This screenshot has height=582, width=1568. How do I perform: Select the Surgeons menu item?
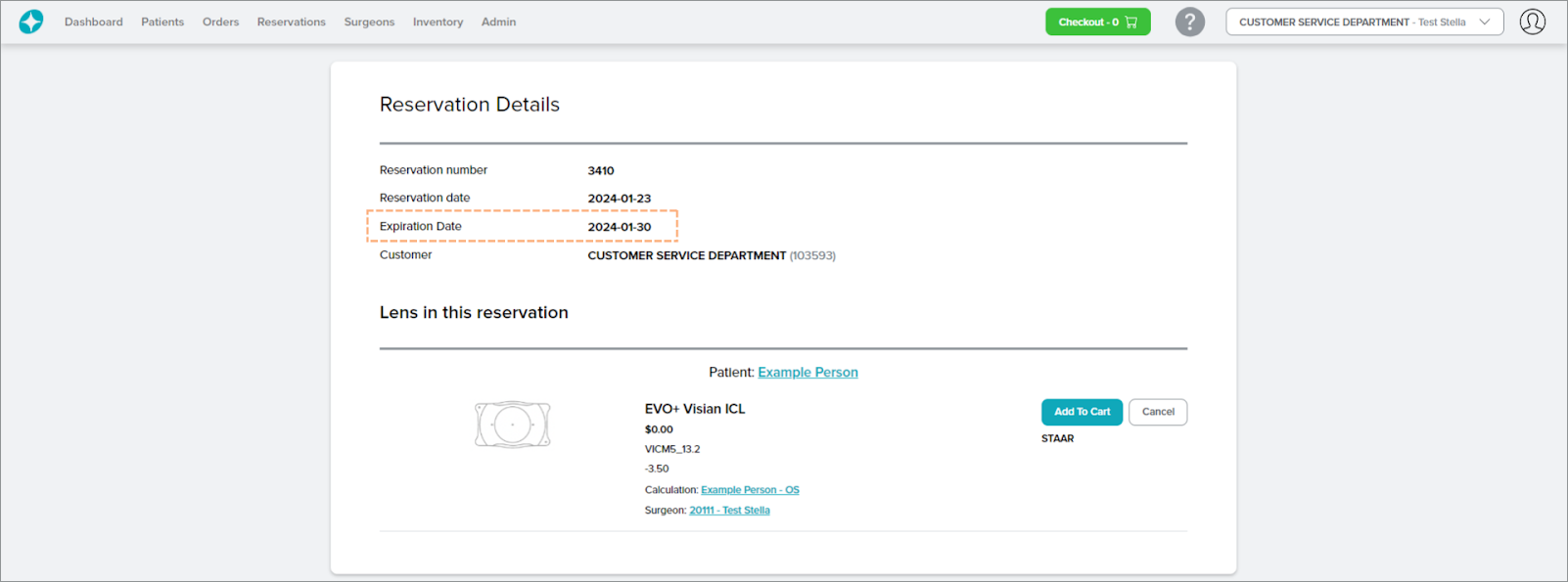tap(369, 22)
